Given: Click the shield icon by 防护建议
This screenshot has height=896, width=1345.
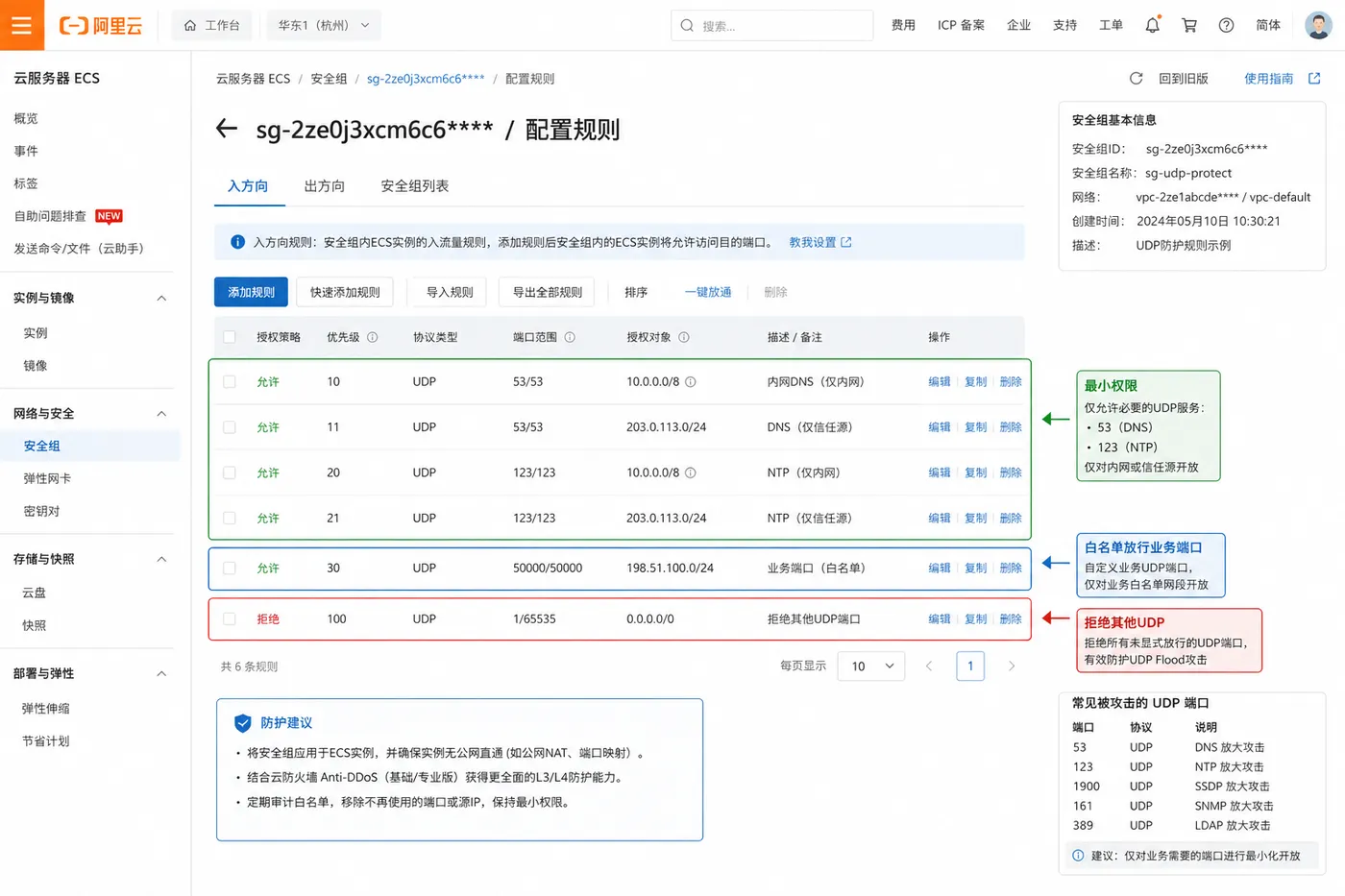Looking at the screenshot, I should (x=243, y=723).
